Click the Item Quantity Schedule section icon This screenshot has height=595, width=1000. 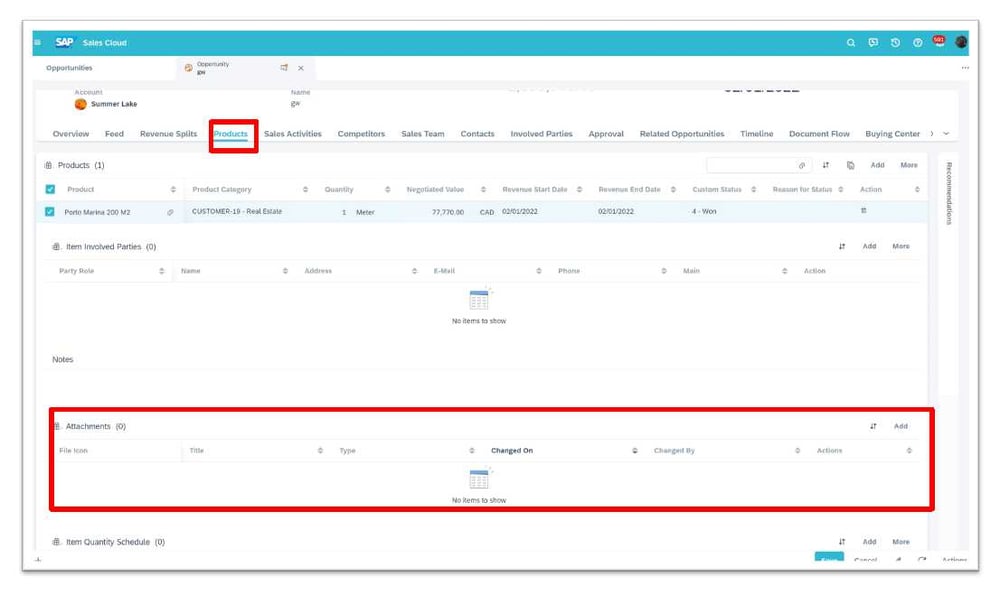56,542
